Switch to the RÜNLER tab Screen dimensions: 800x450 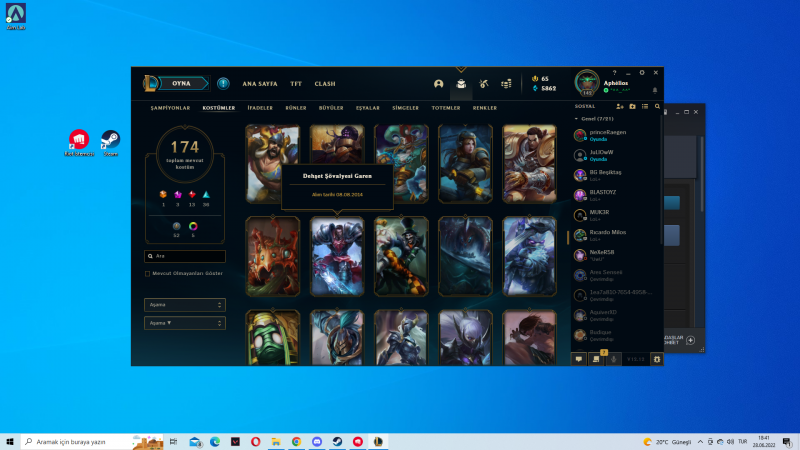(x=296, y=108)
